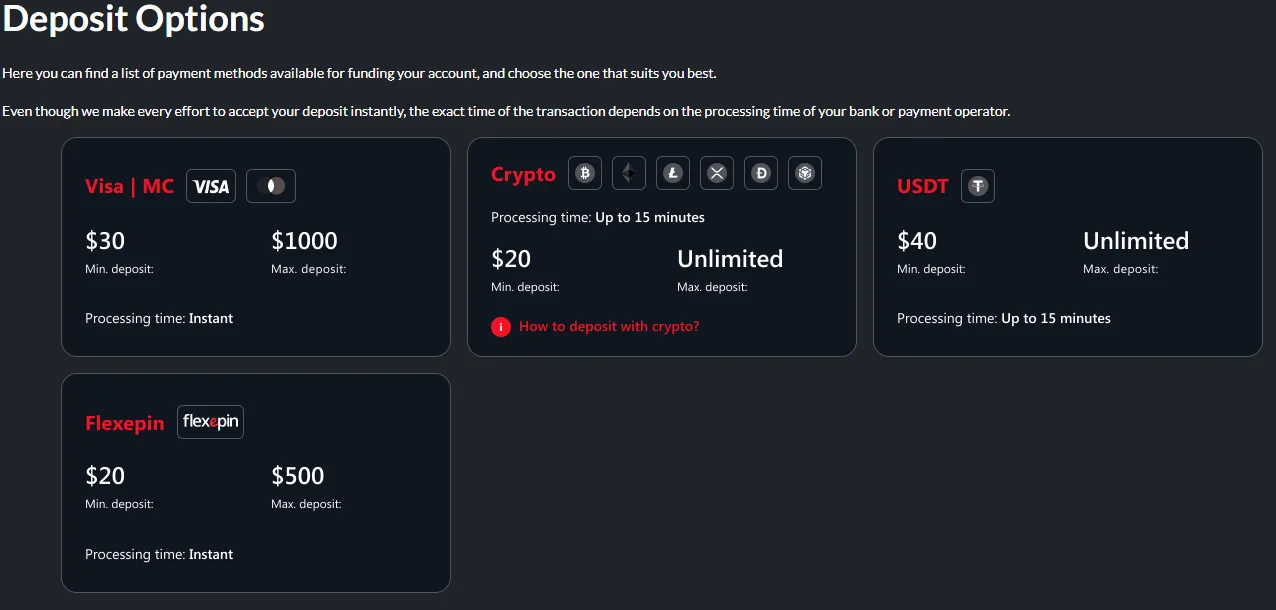1276x610 pixels.
Task: Select the USDT deposit option card
Action: [x=1068, y=246]
